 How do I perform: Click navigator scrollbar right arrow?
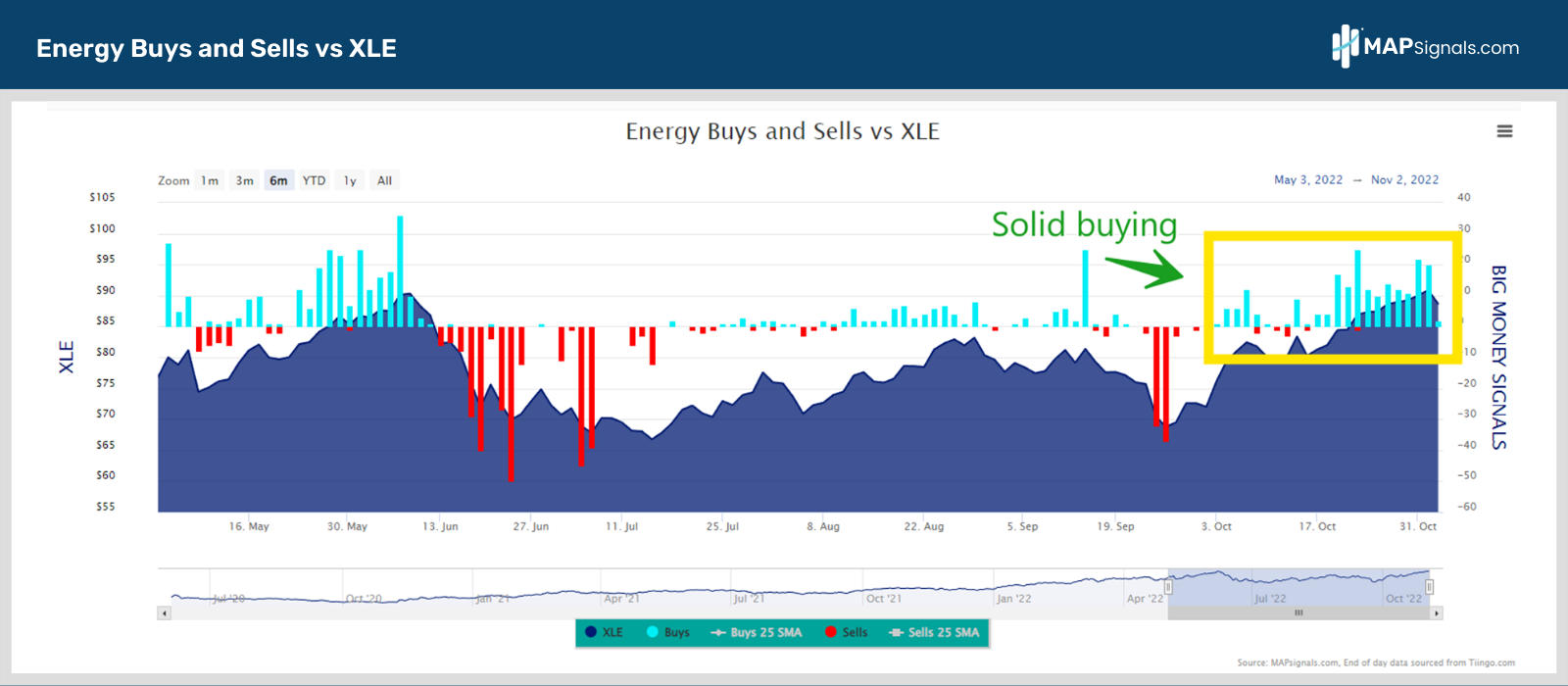(1437, 613)
